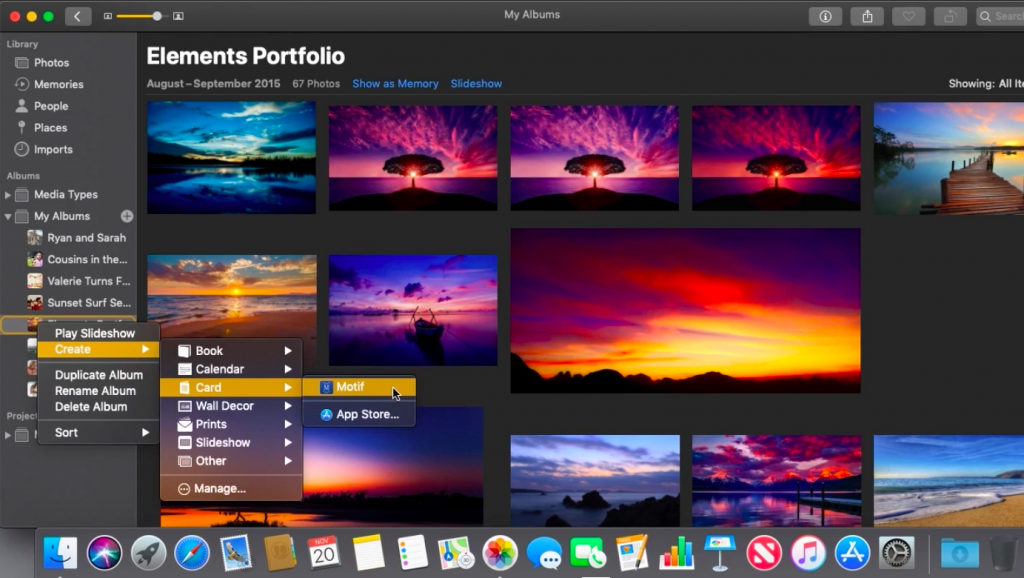Click the Photos app Dock icon

point(500,553)
